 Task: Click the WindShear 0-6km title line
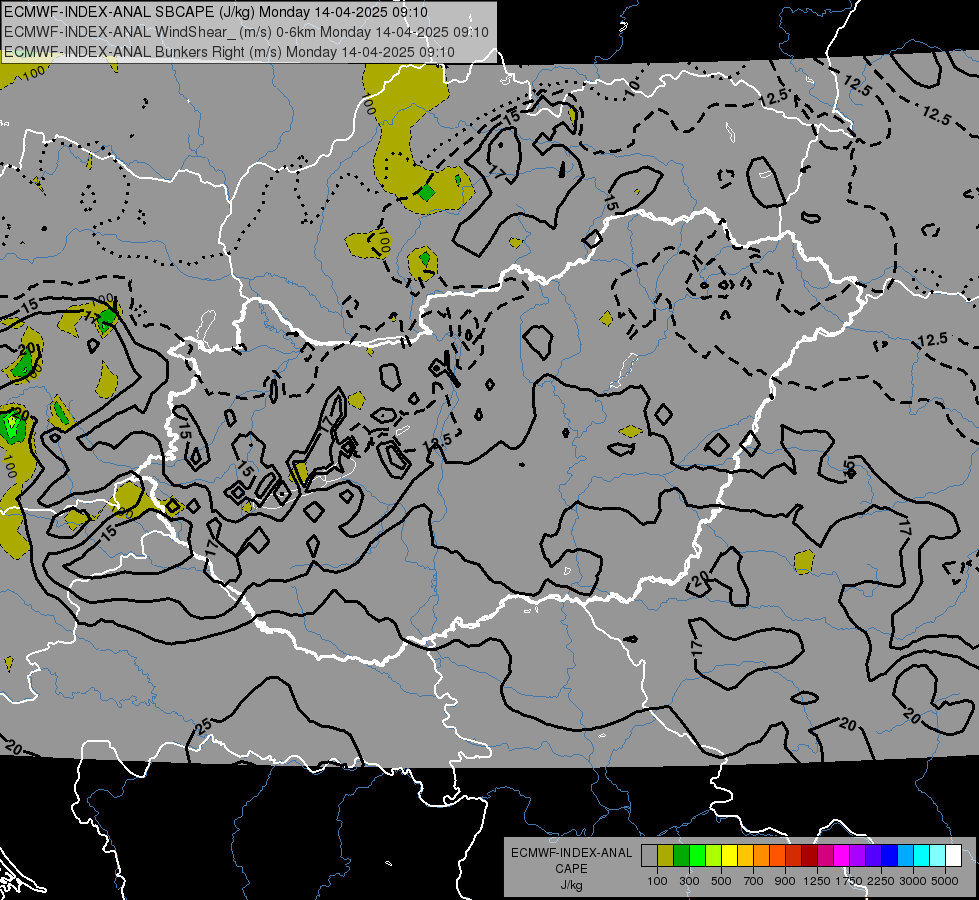pyautogui.click(x=246, y=32)
